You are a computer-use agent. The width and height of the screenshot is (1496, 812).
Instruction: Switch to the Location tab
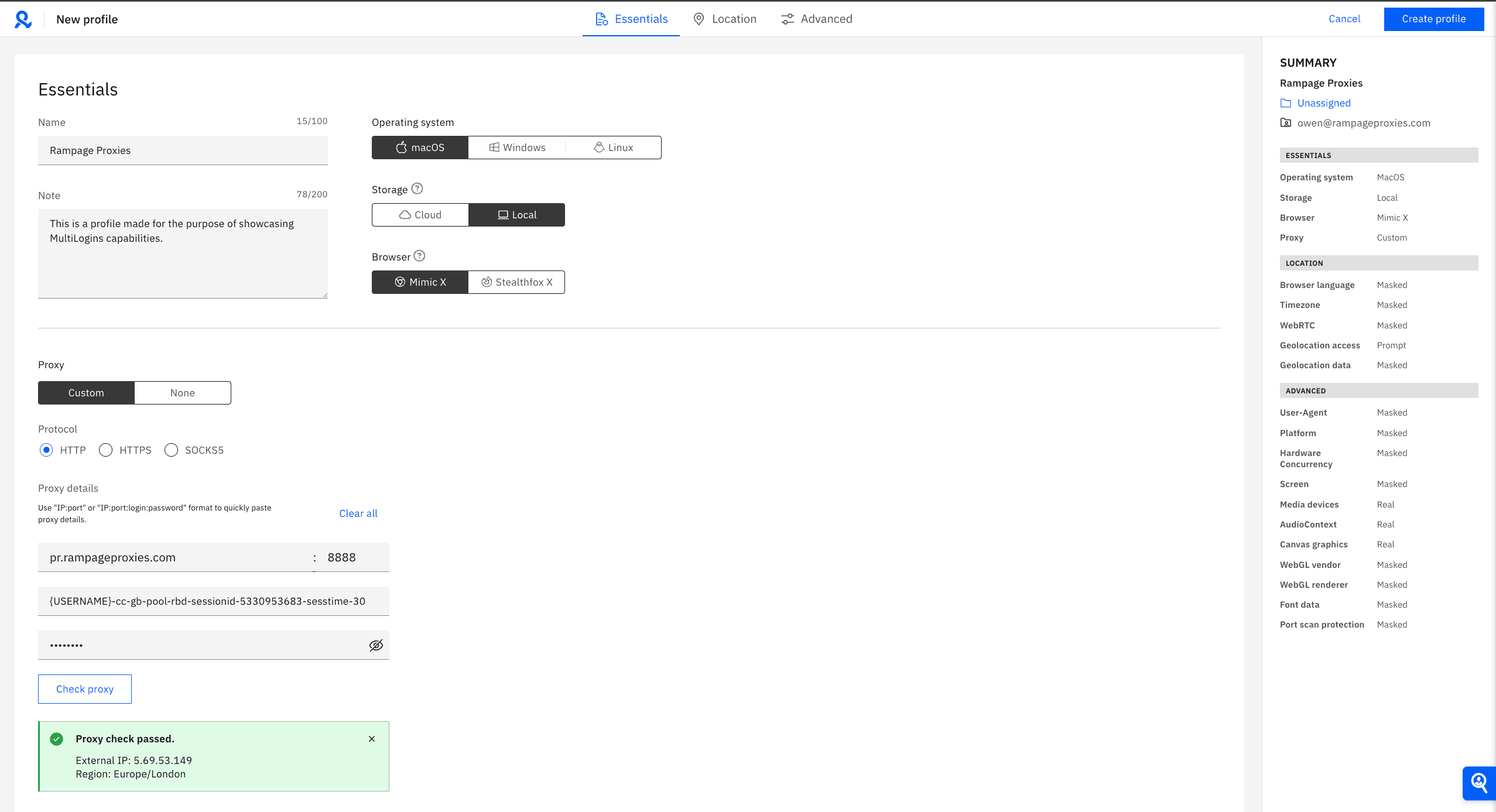724,19
